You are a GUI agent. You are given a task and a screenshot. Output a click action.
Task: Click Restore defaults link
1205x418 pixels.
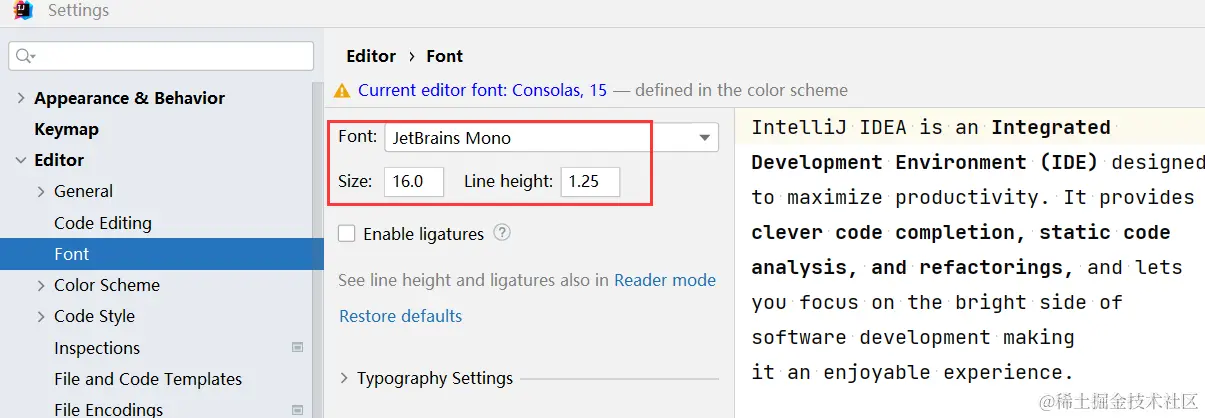tap(401, 316)
